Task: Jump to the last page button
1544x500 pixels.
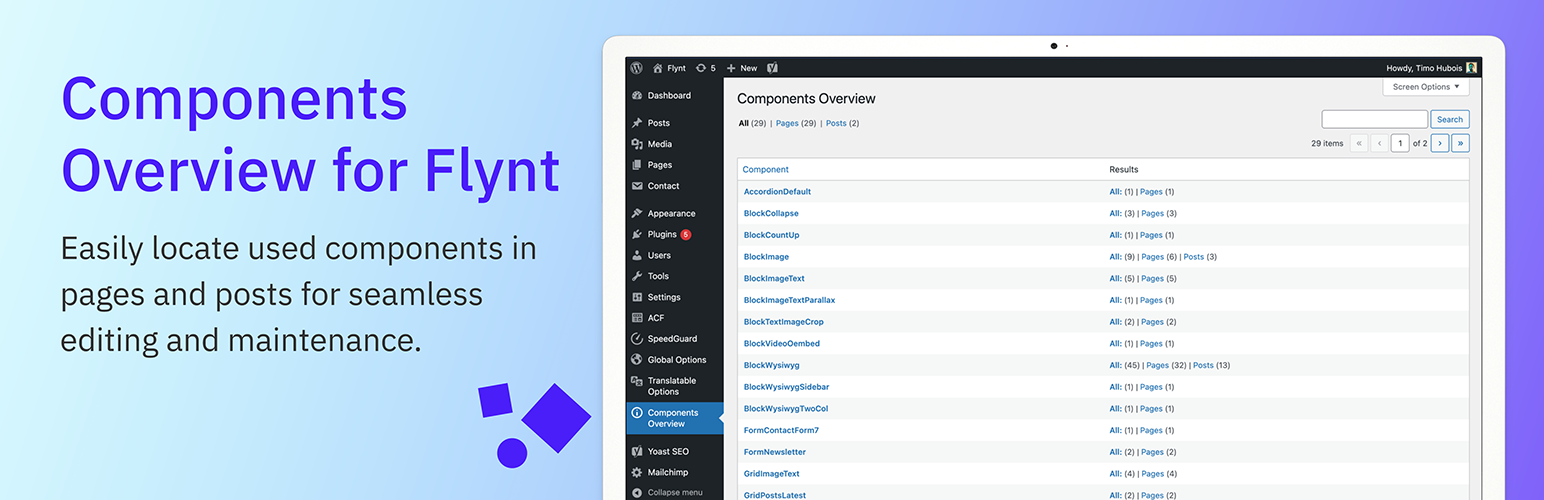Action: (1460, 143)
